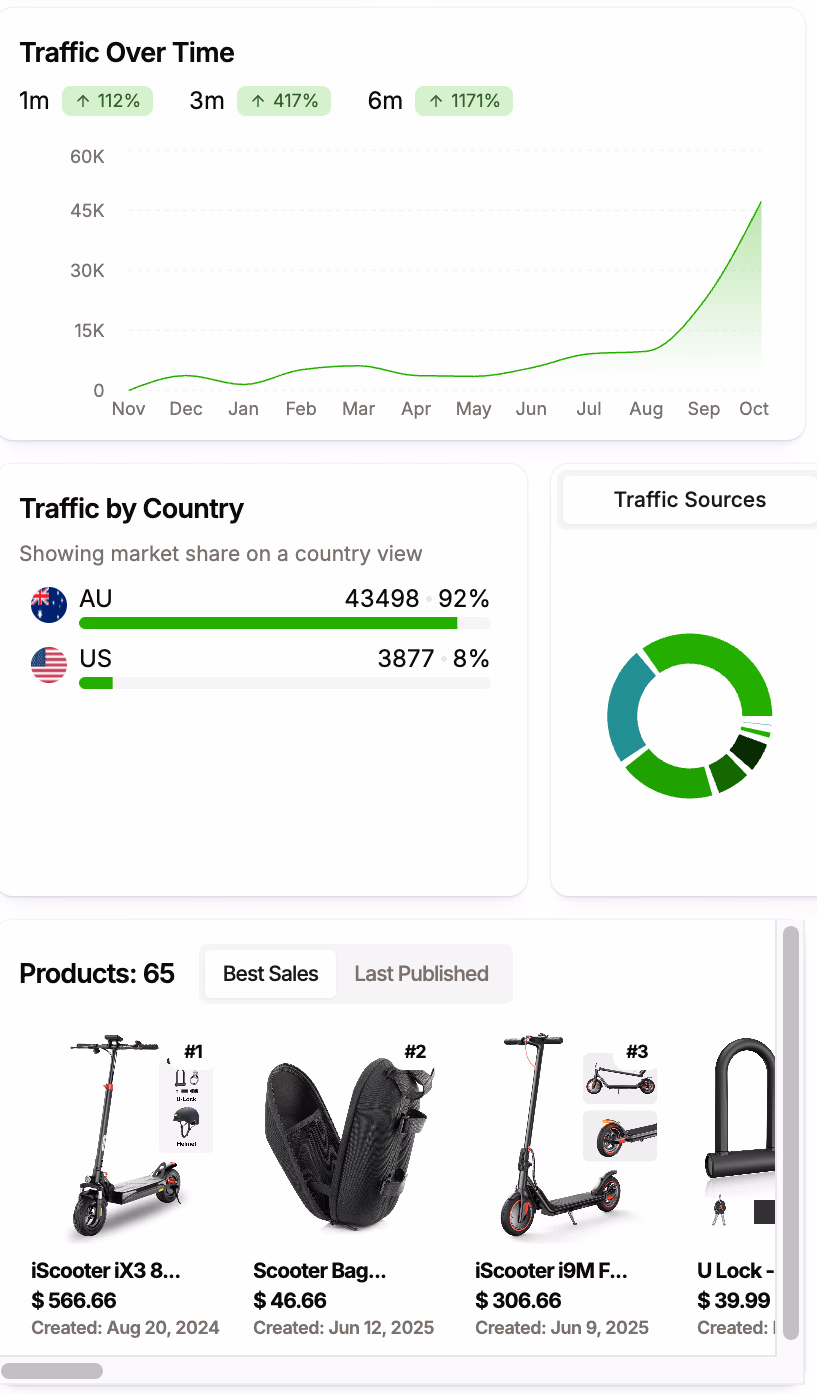This screenshot has width=817, height=1394.
Task: Click the dark green donut segment
Action: click(751, 750)
